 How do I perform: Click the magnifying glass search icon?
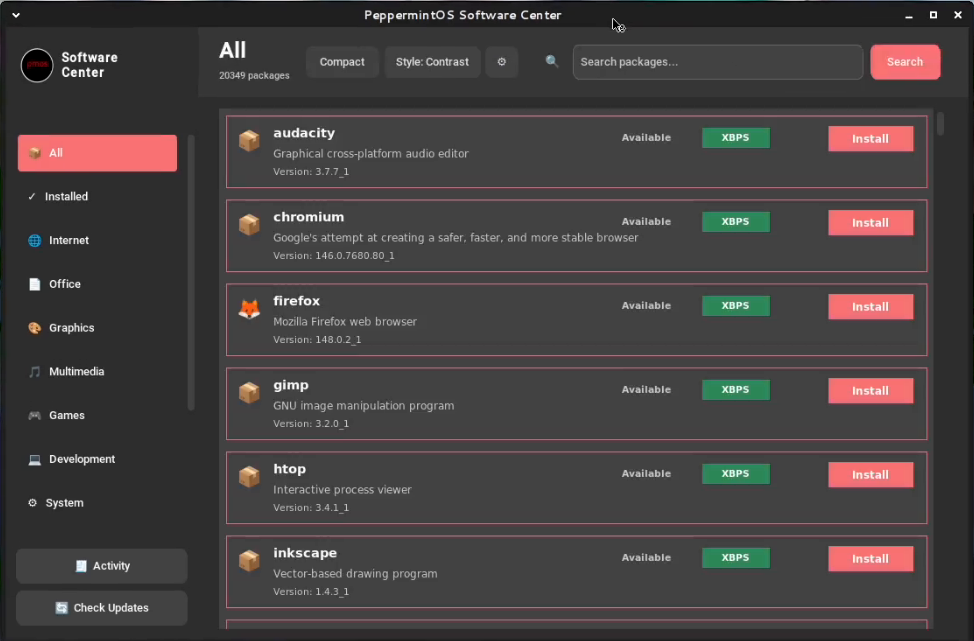tap(552, 62)
